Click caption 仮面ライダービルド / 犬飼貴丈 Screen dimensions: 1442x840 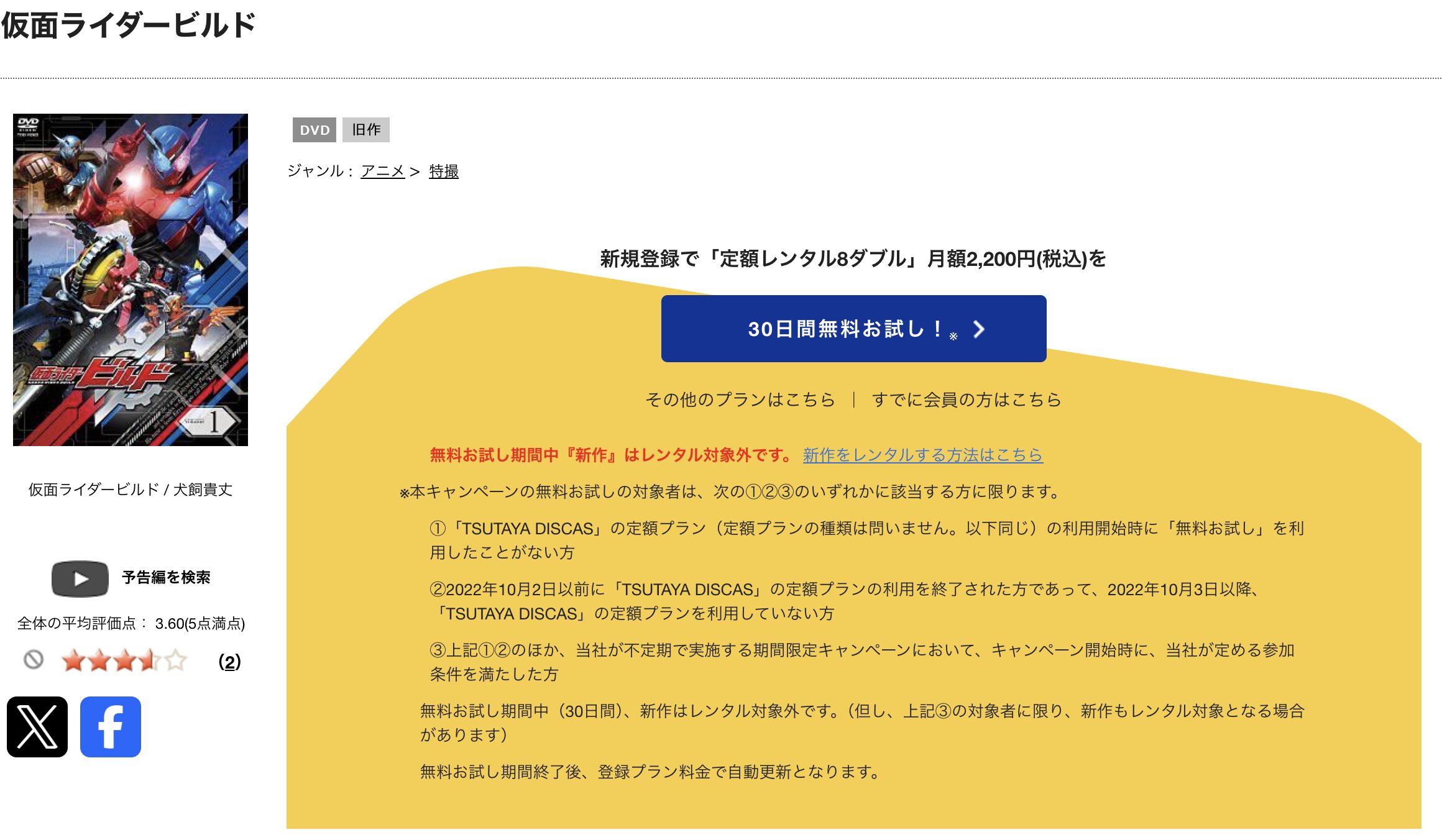click(x=131, y=490)
